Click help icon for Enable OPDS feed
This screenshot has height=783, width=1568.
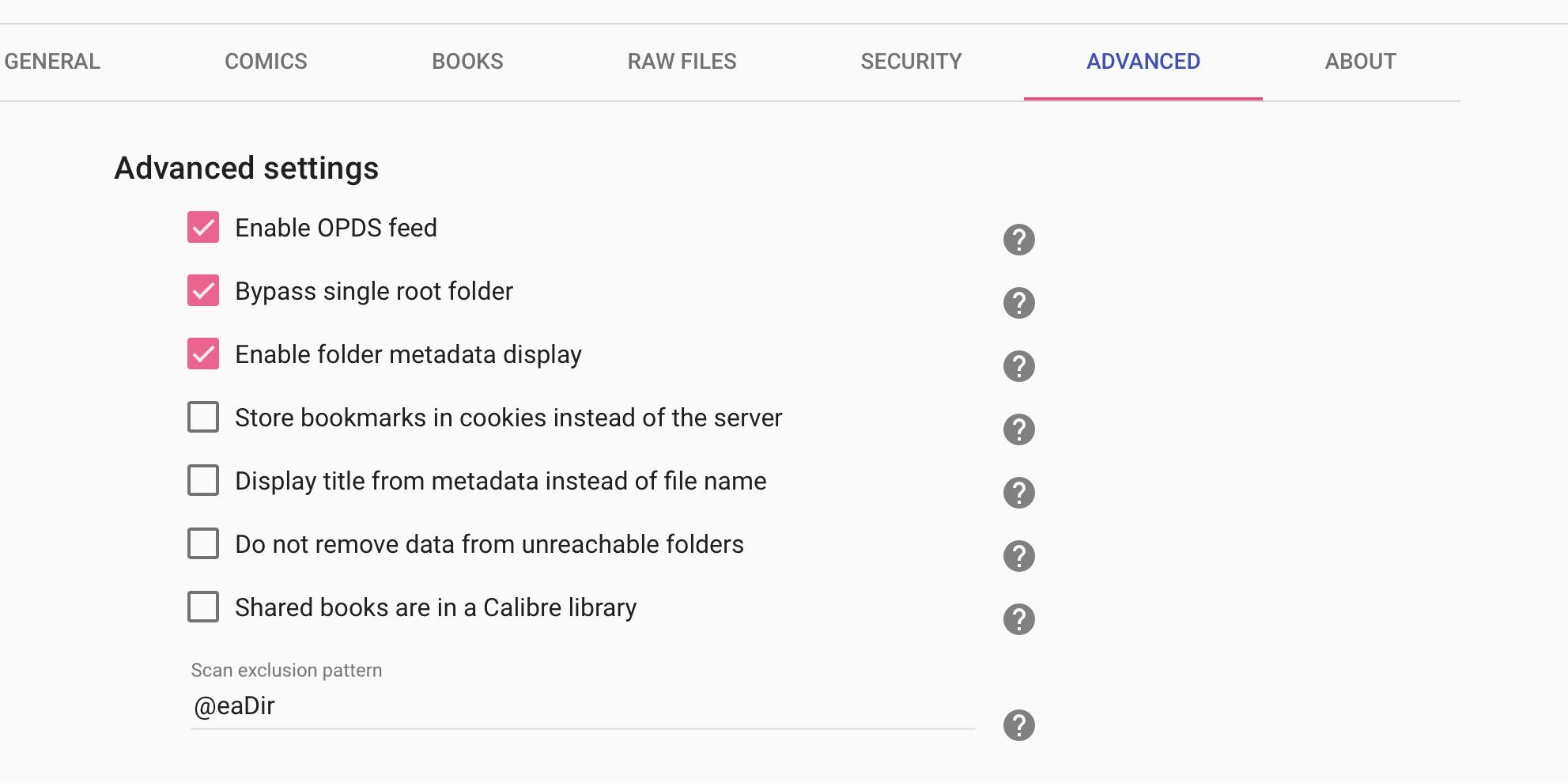click(1018, 240)
